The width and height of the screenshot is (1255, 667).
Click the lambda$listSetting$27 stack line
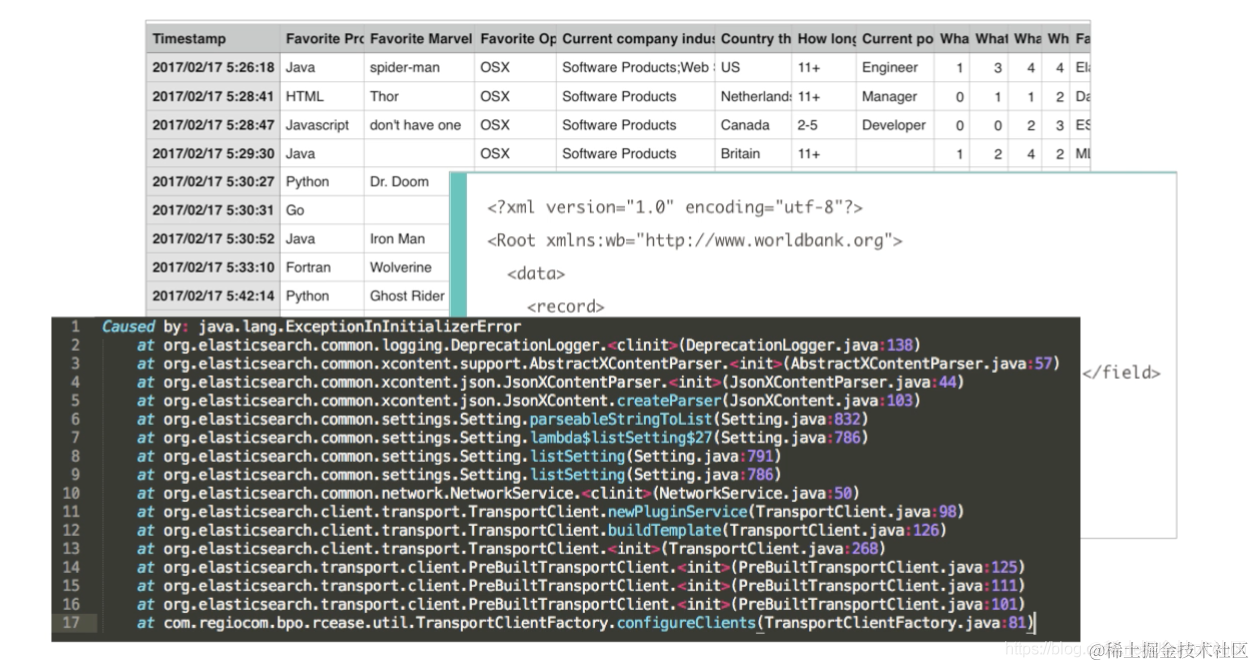point(502,438)
